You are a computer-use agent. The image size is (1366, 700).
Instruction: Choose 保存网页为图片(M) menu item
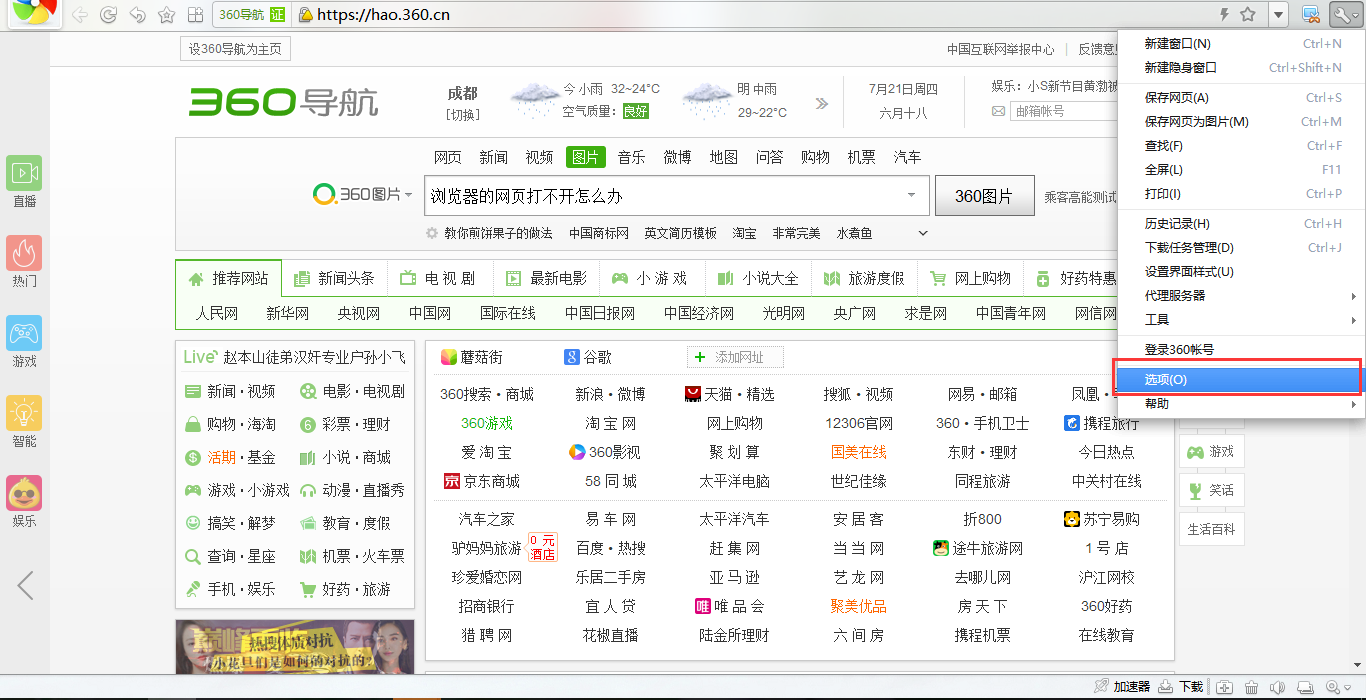pos(1239,122)
